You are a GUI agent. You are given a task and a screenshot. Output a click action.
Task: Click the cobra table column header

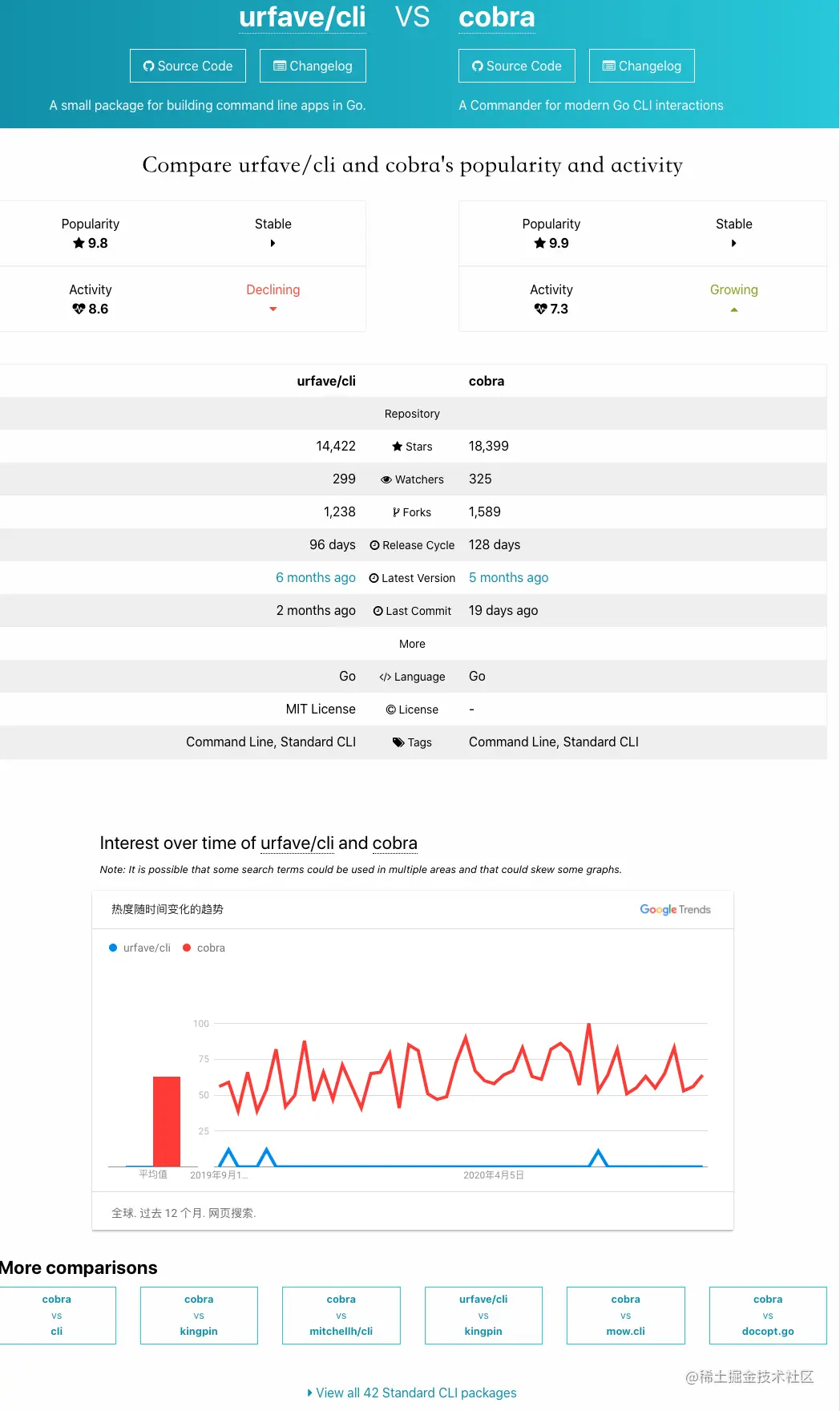487,381
